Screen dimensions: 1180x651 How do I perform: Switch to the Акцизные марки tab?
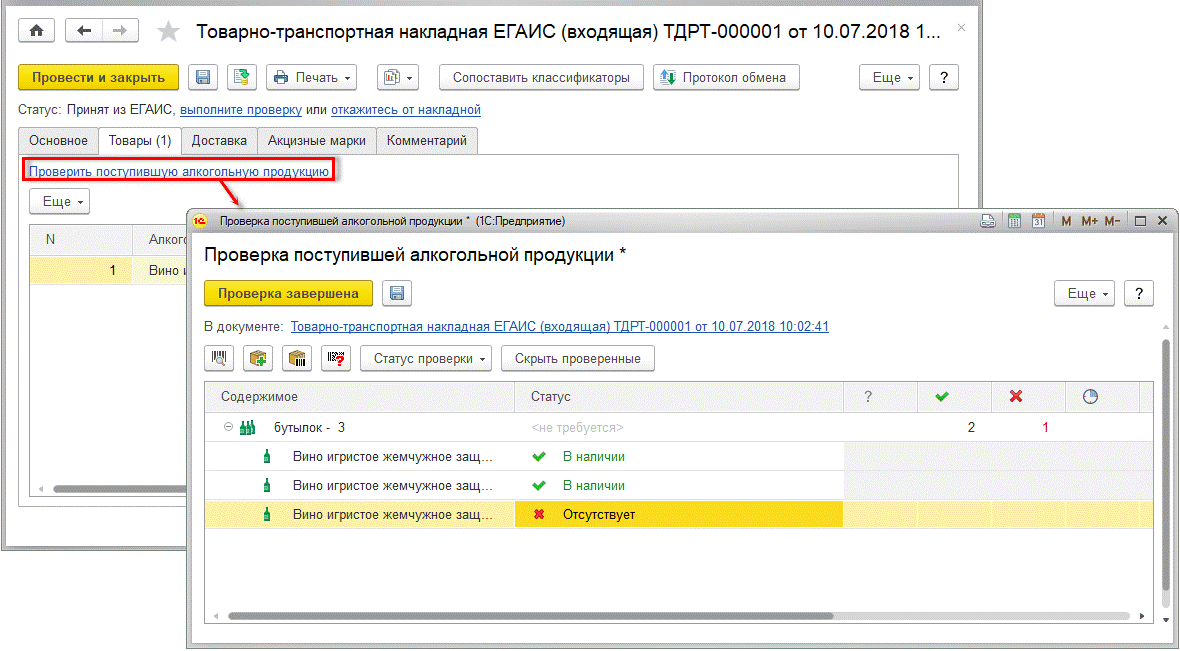[x=317, y=141]
